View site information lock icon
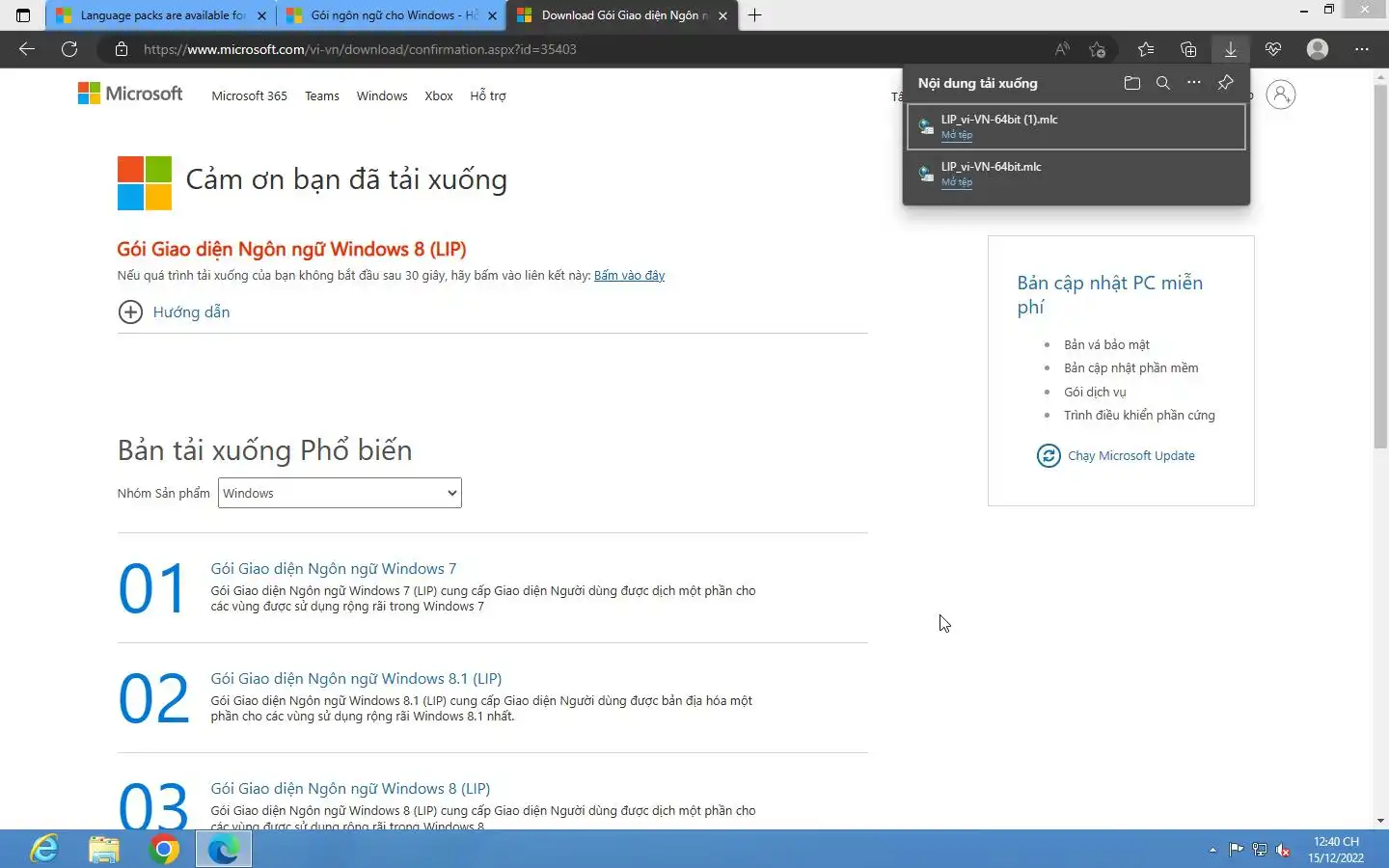Viewport: 1389px width, 868px height. 122,49
